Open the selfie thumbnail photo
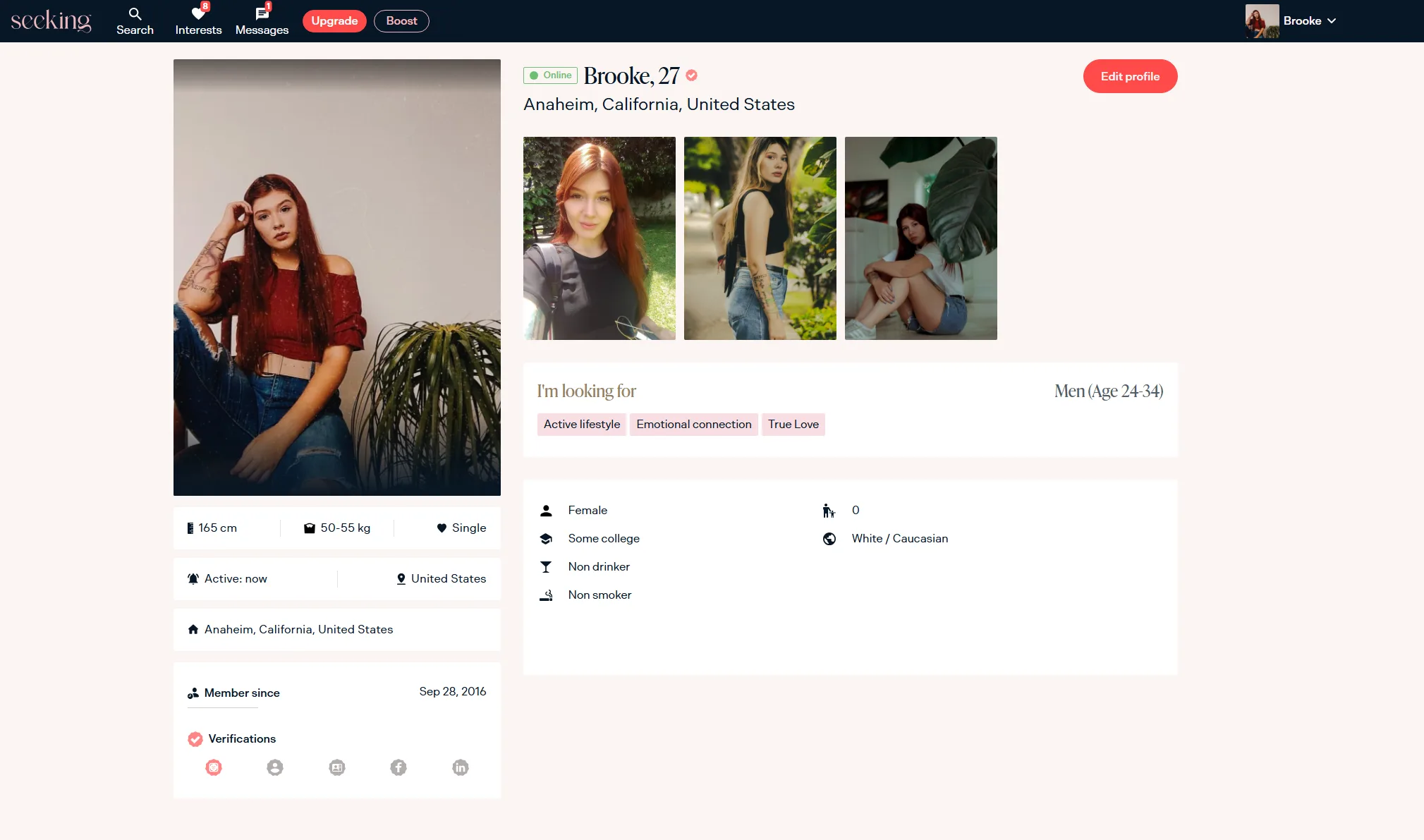The height and width of the screenshot is (840, 1424). [x=599, y=238]
